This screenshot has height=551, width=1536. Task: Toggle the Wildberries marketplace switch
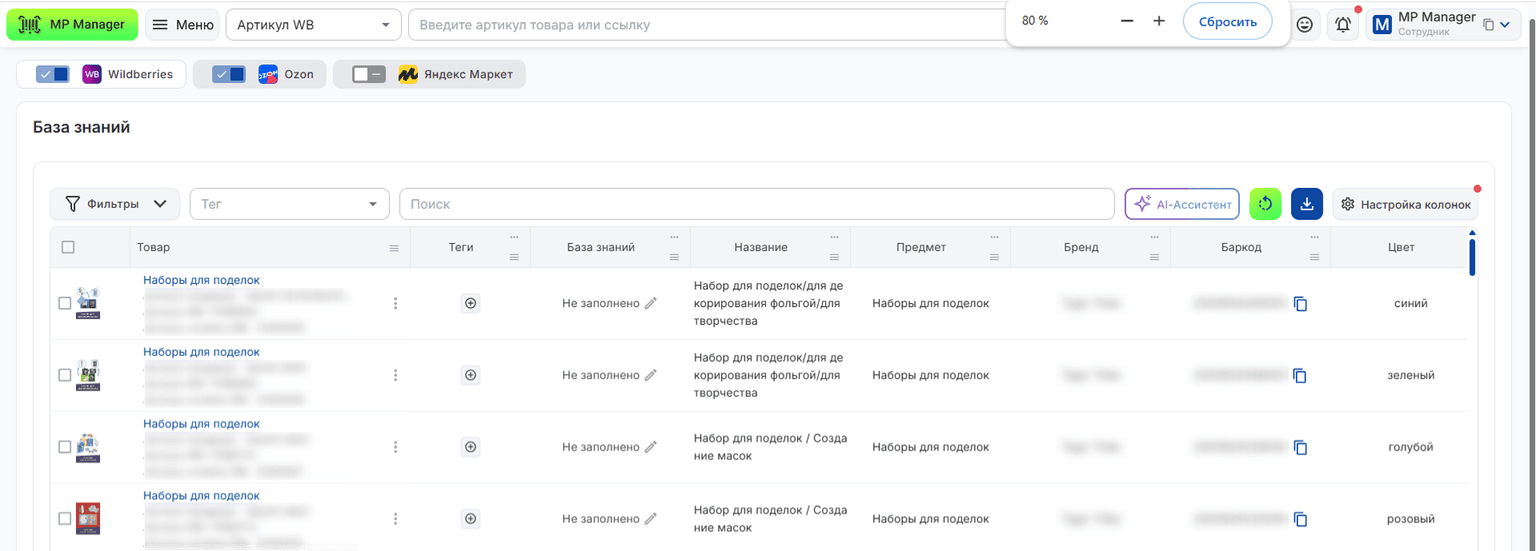(x=53, y=74)
